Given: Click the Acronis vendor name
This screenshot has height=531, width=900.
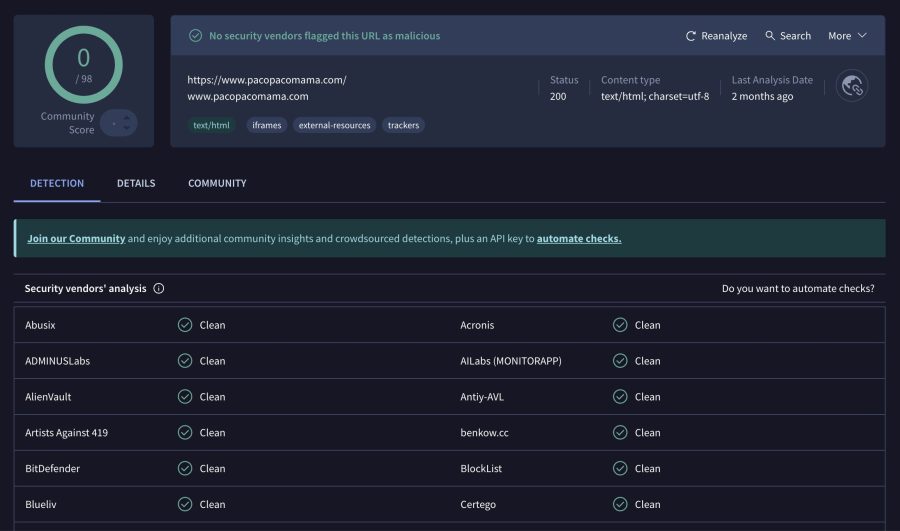Looking at the screenshot, I should click(x=477, y=325).
